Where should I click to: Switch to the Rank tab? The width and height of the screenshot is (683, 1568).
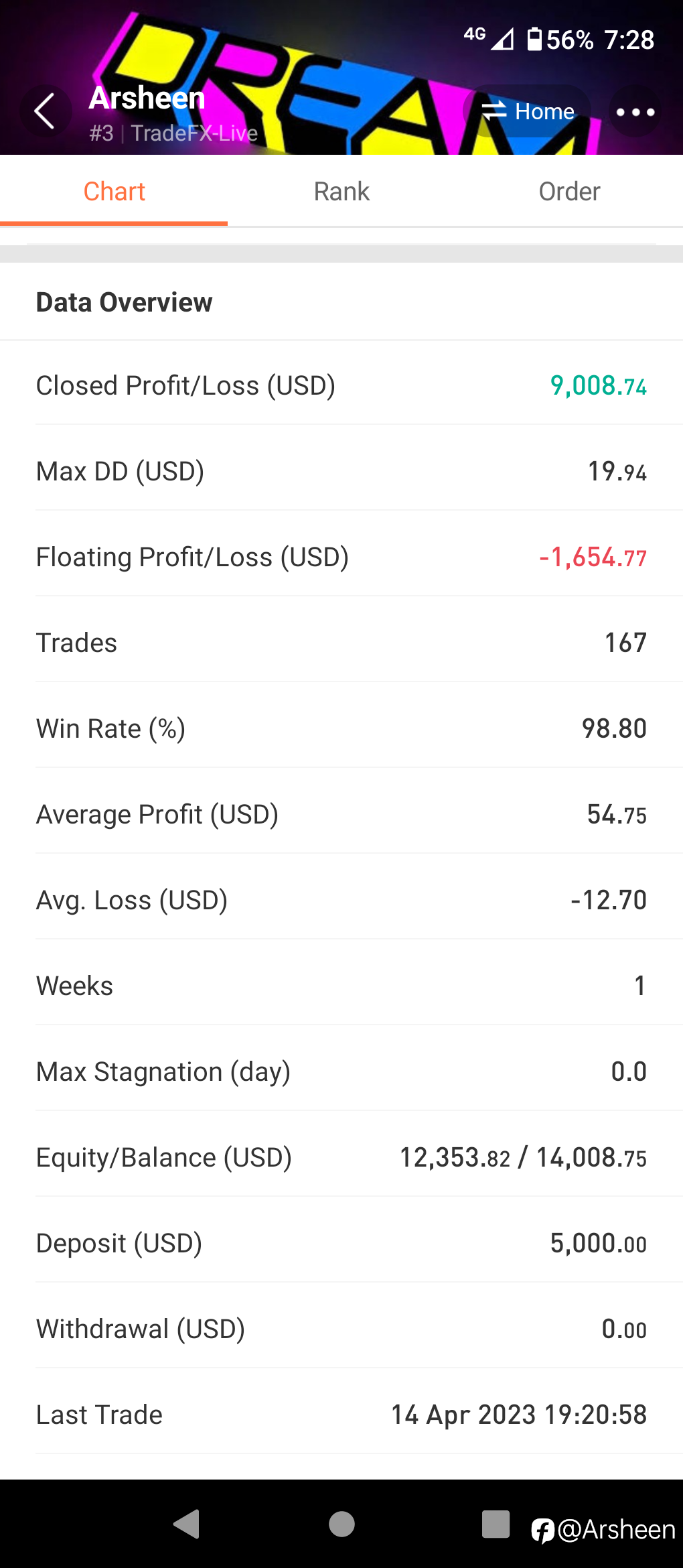[341, 192]
